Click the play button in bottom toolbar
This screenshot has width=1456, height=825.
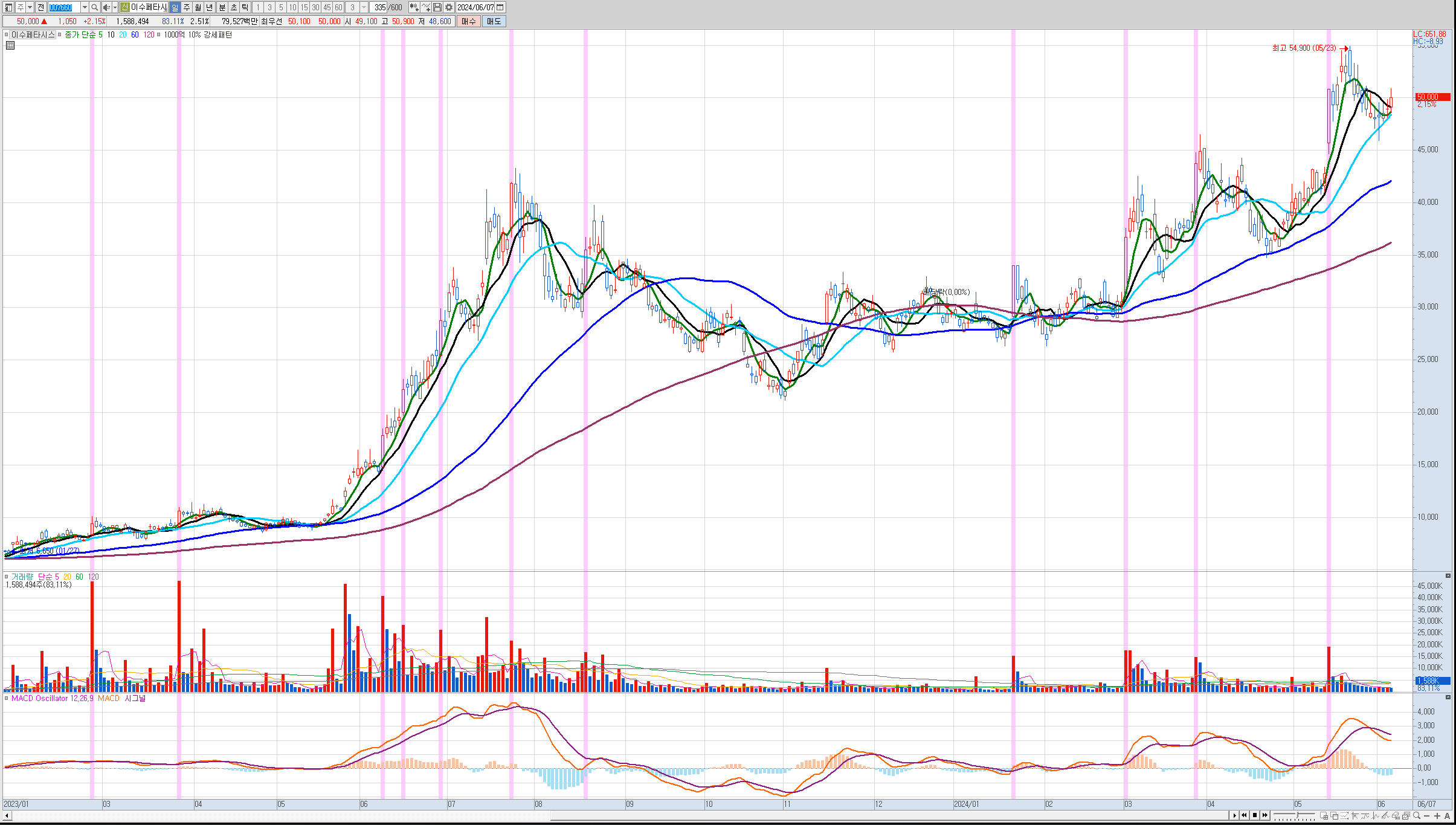[x=1234, y=815]
